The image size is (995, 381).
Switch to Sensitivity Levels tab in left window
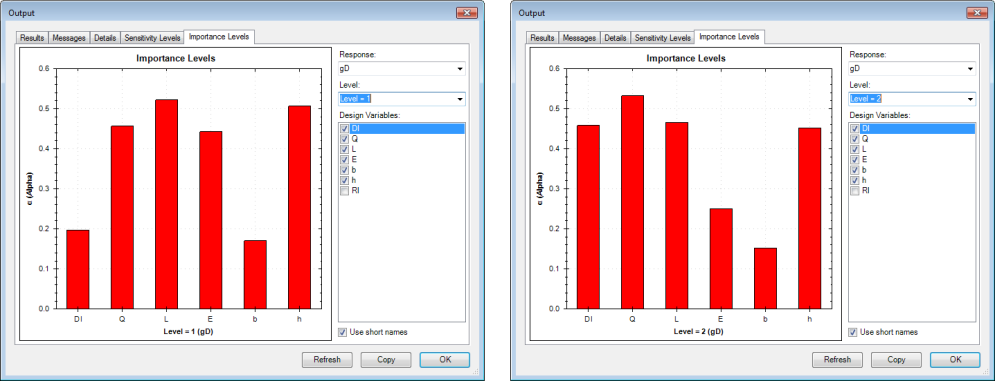click(152, 38)
